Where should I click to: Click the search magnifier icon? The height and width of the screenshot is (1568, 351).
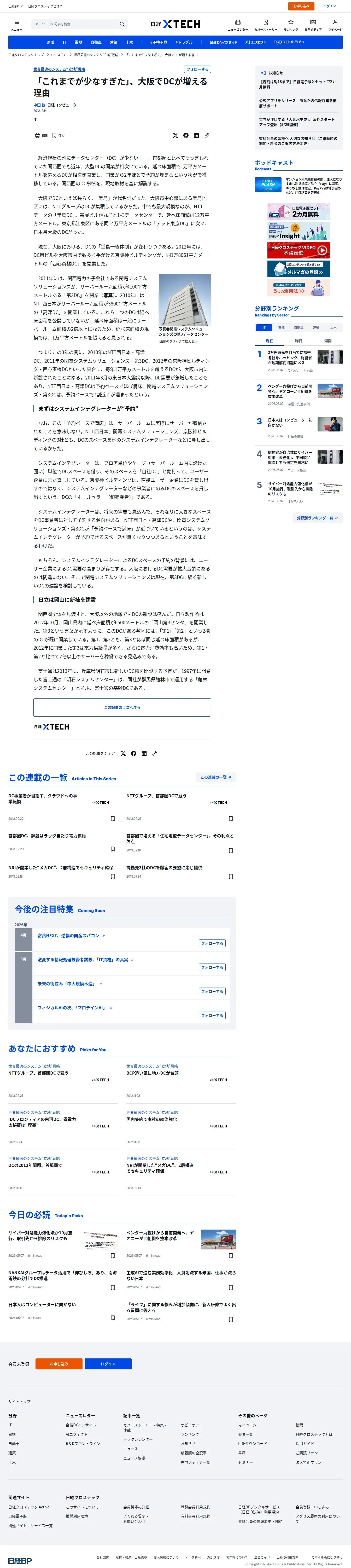click(122, 24)
